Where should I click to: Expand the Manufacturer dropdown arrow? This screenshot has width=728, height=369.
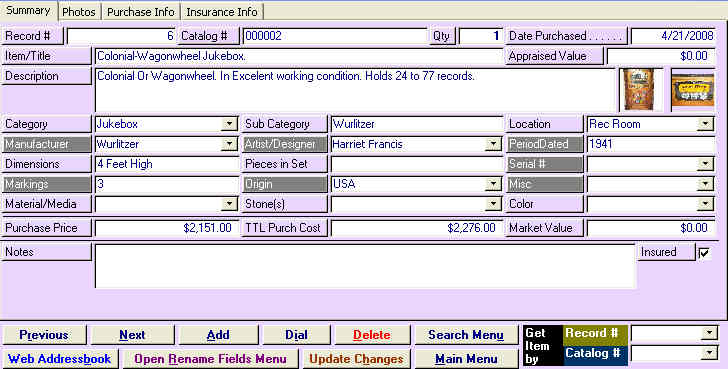[x=229, y=144]
